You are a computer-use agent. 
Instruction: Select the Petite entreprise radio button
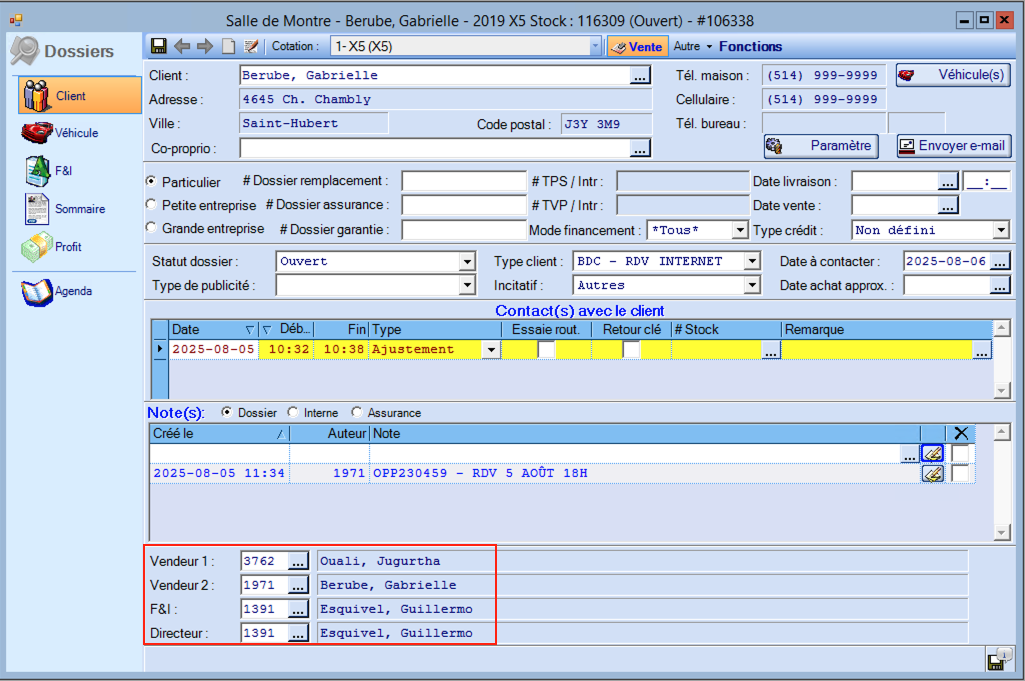(x=152, y=205)
